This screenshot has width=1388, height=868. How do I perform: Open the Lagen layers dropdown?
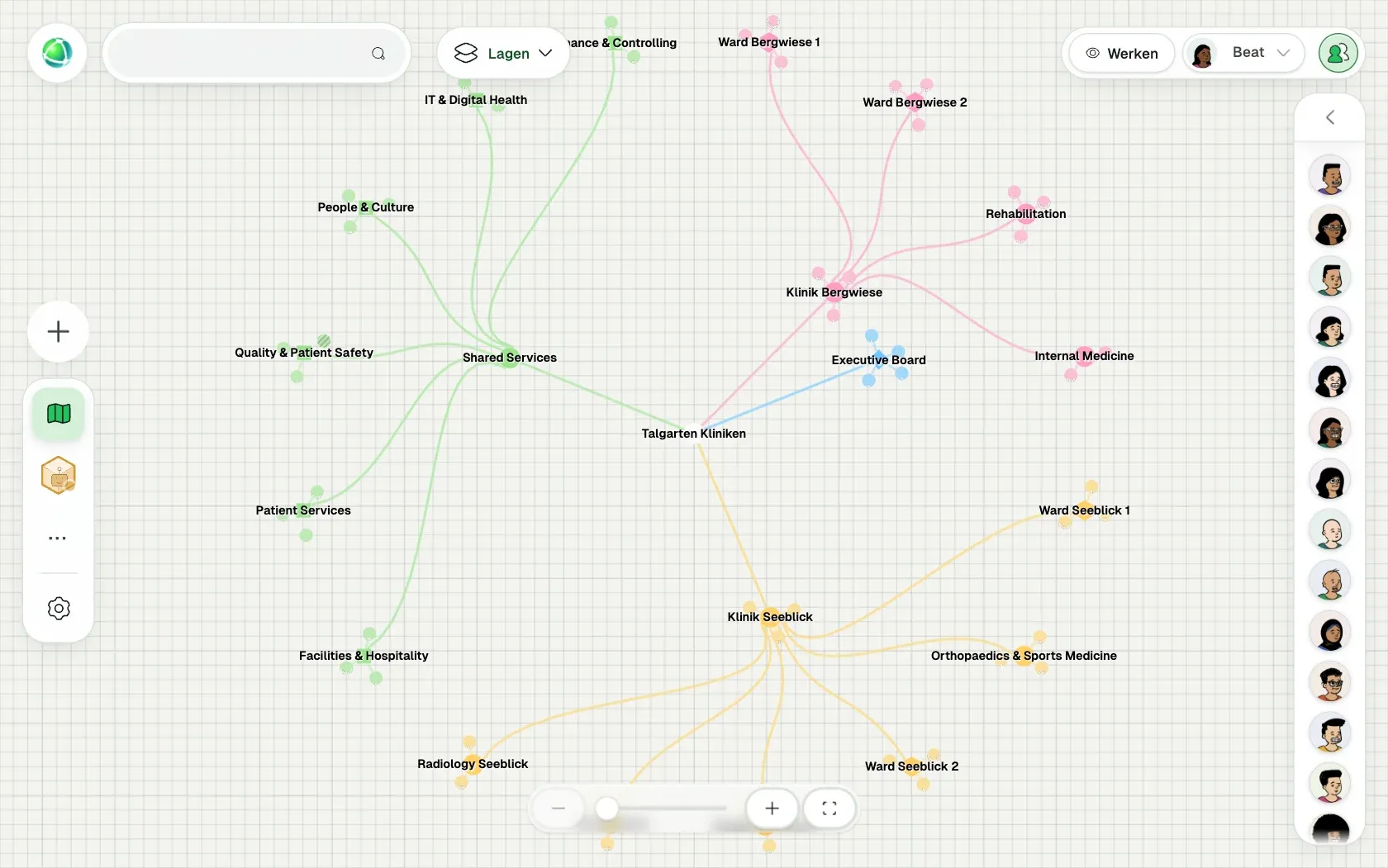[x=503, y=54]
